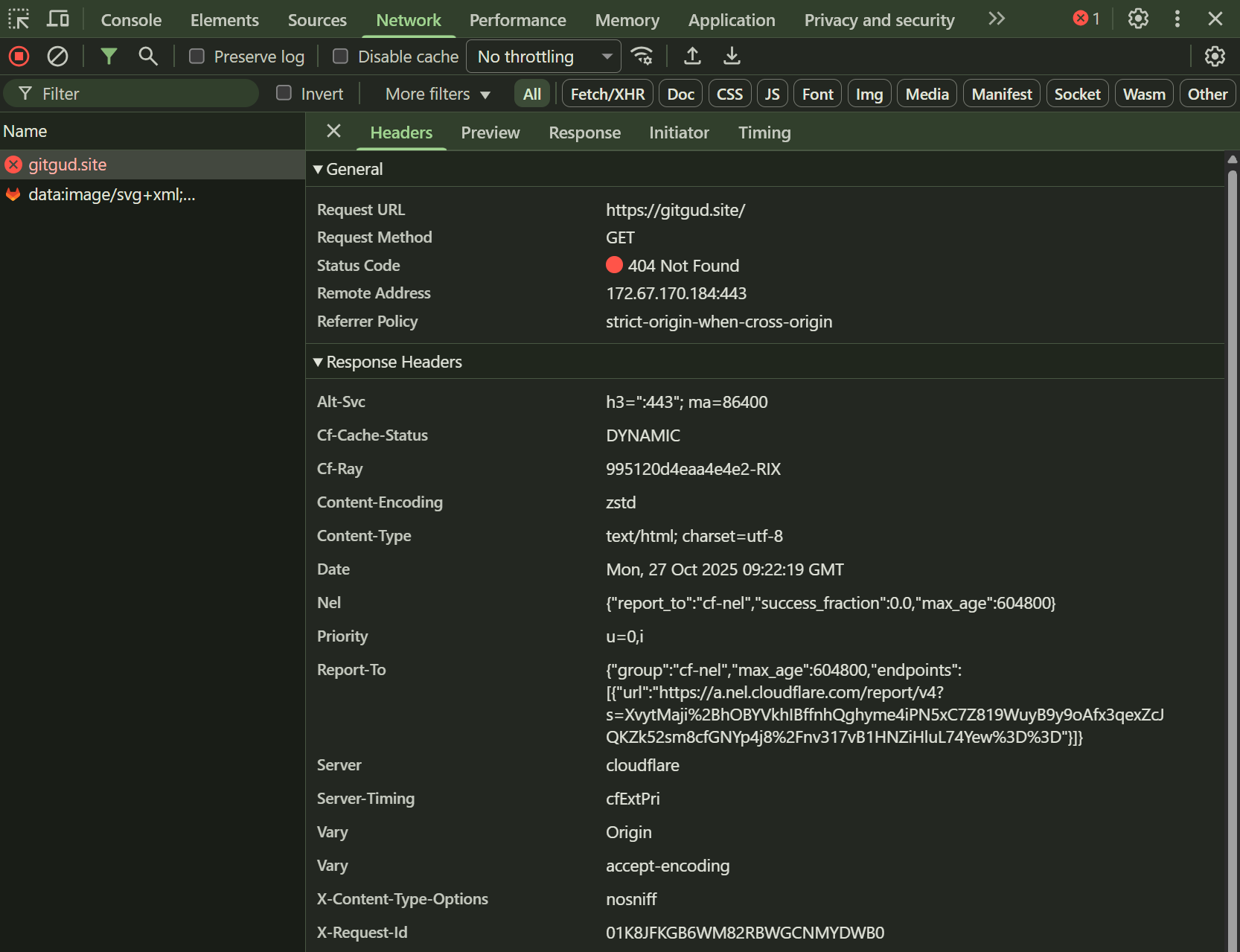
Task: Open the Initiator tab
Action: [x=679, y=132]
